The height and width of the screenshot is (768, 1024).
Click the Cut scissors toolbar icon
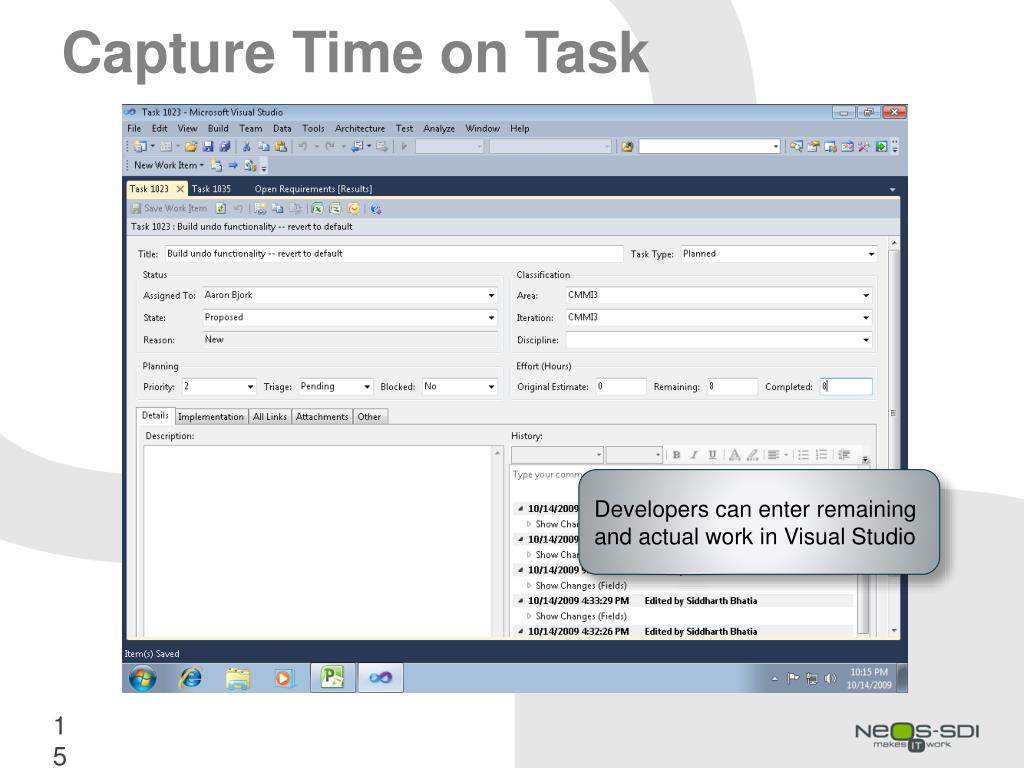(x=247, y=147)
